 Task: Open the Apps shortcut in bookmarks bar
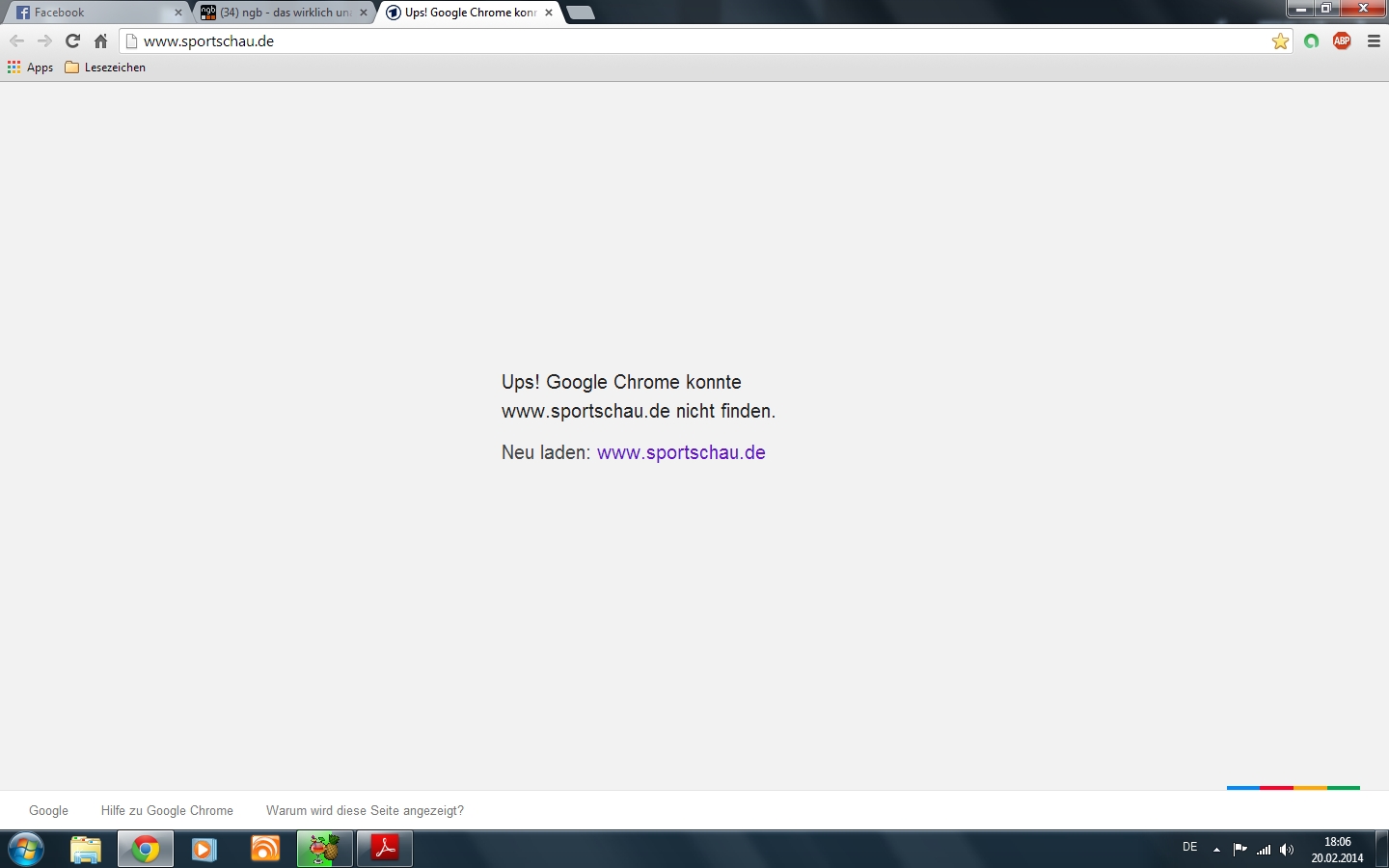point(30,68)
